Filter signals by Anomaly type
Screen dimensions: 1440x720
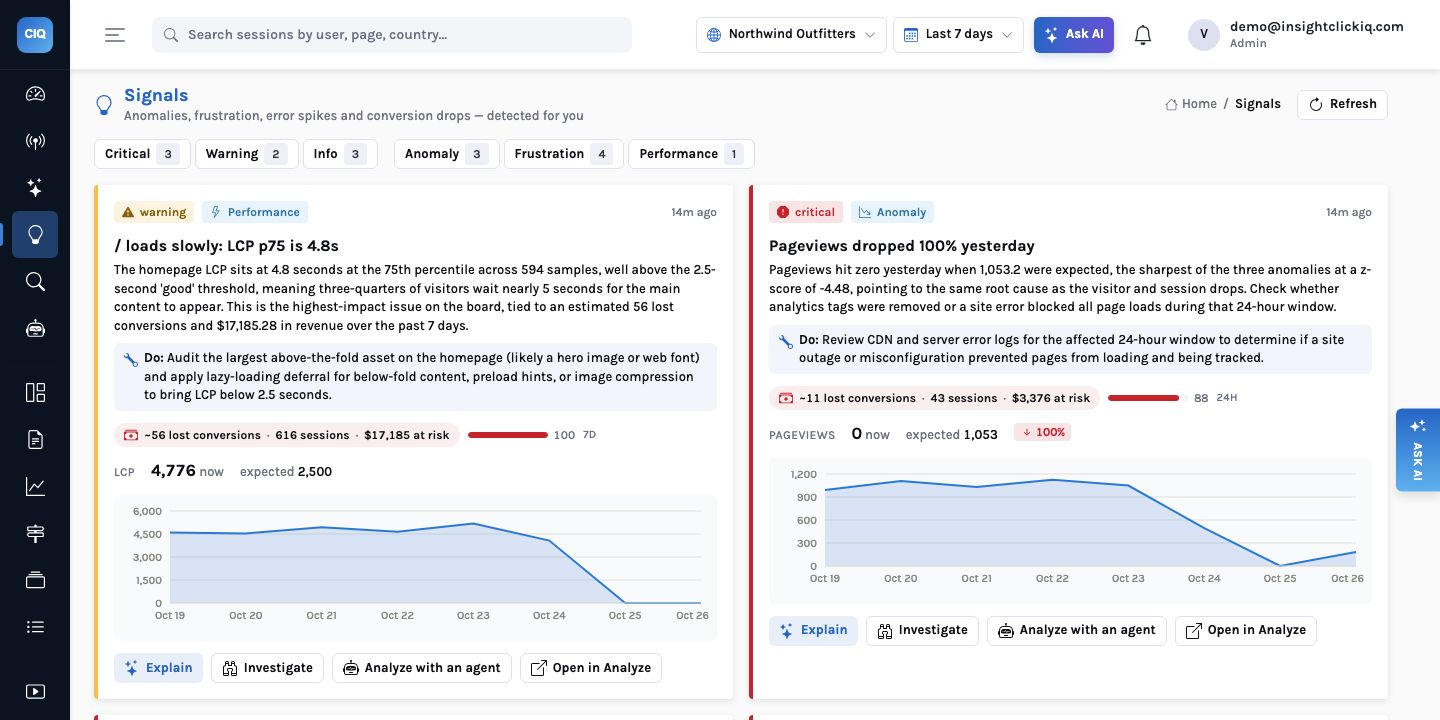pos(446,154)
